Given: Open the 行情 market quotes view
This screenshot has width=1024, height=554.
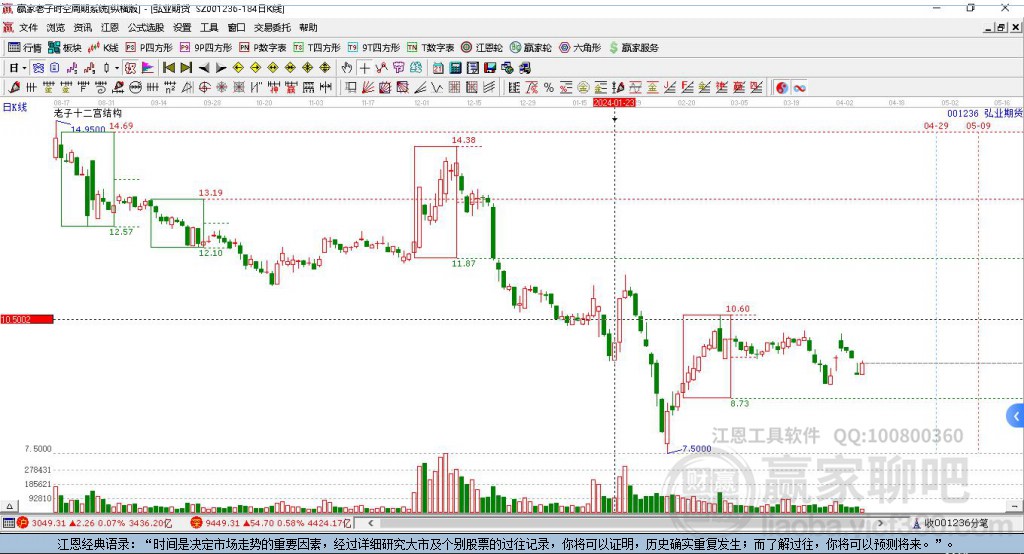Looking at the screenshot, I should pyautogui.click(x=25, y=48).
